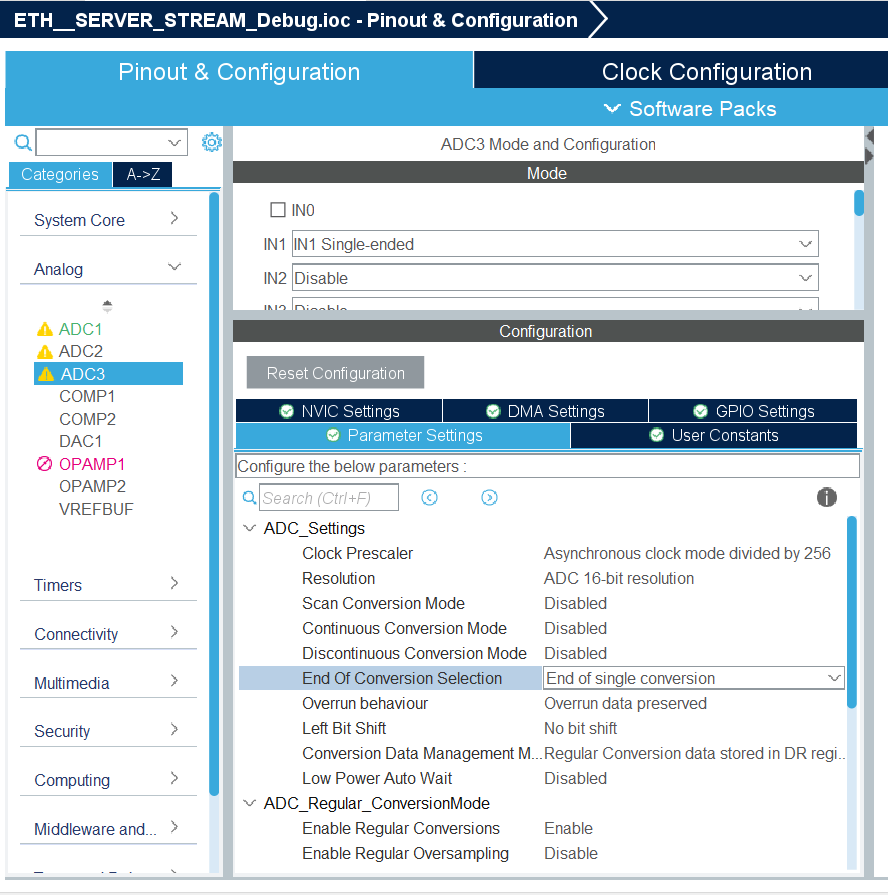Screen dimensions: 888x895
Task: Collapse the ADC_Settings parameter group
Action: [x=249, y=528]
